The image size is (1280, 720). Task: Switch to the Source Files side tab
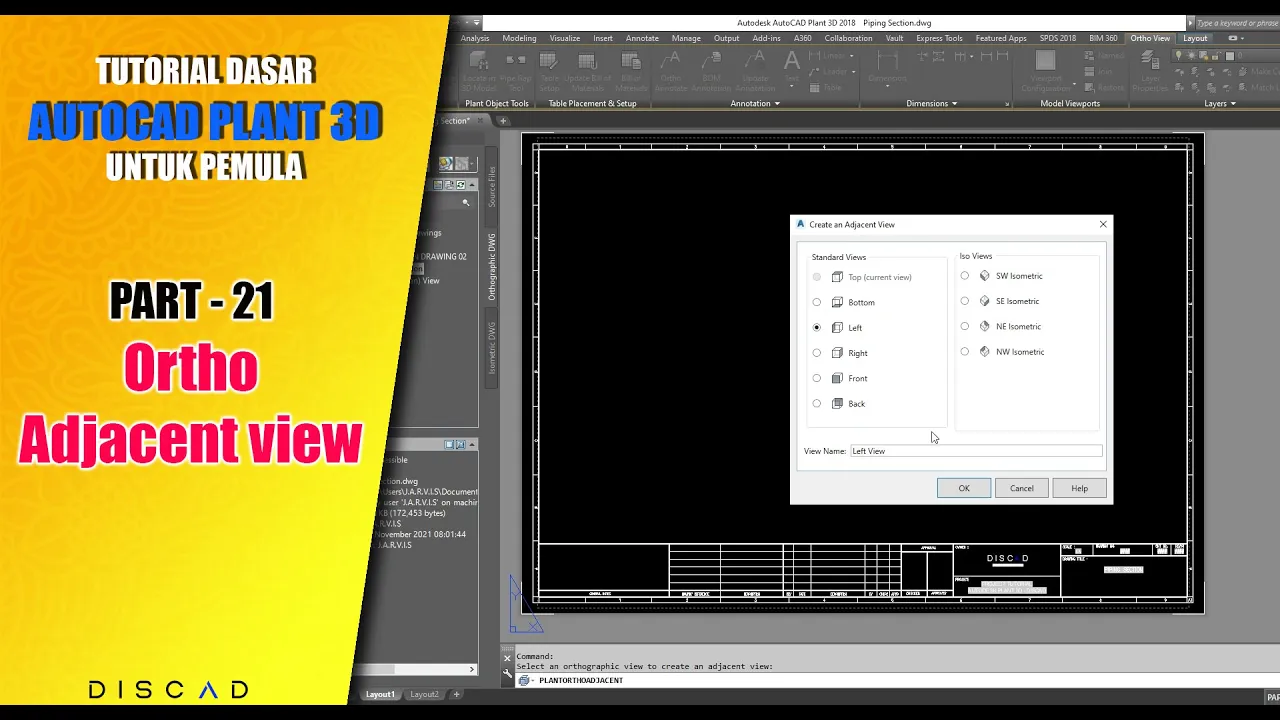click(491, 187)
